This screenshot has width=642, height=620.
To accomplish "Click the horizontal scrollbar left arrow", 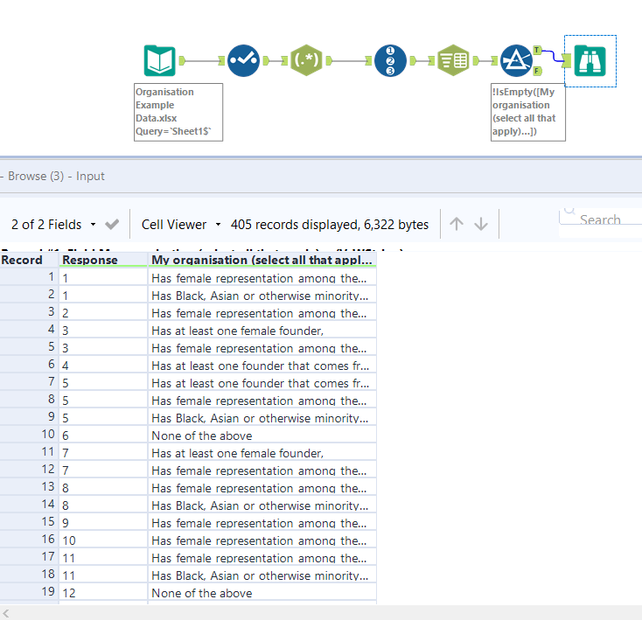I will point(8,612).
